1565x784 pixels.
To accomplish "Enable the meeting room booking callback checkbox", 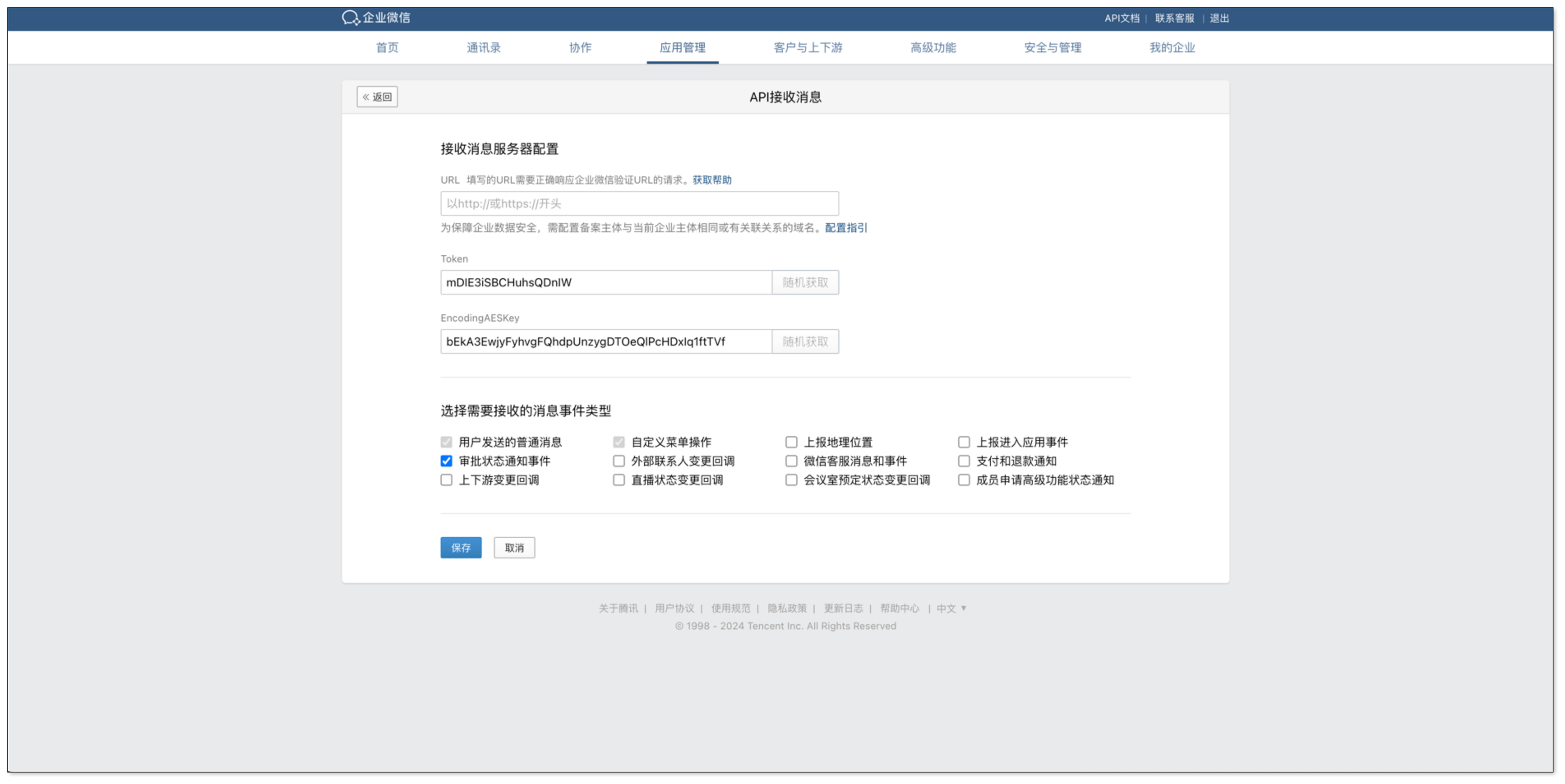I will coord(791,480).
